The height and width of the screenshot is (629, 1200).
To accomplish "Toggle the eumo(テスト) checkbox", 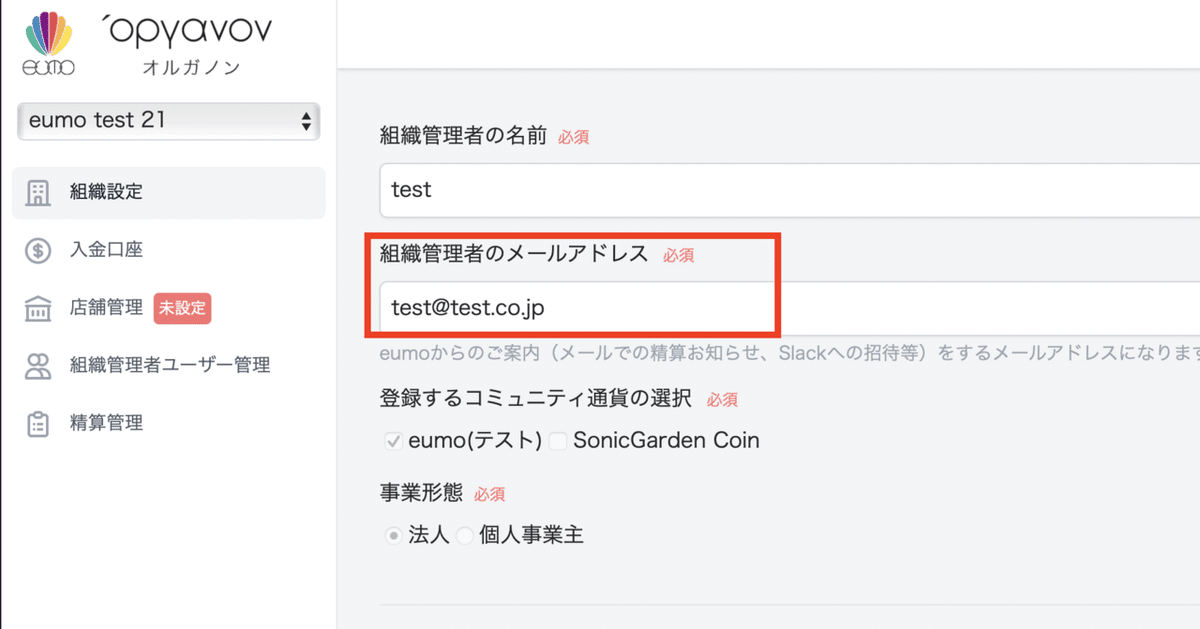I will pyautogui.click(x=393, y=441).
